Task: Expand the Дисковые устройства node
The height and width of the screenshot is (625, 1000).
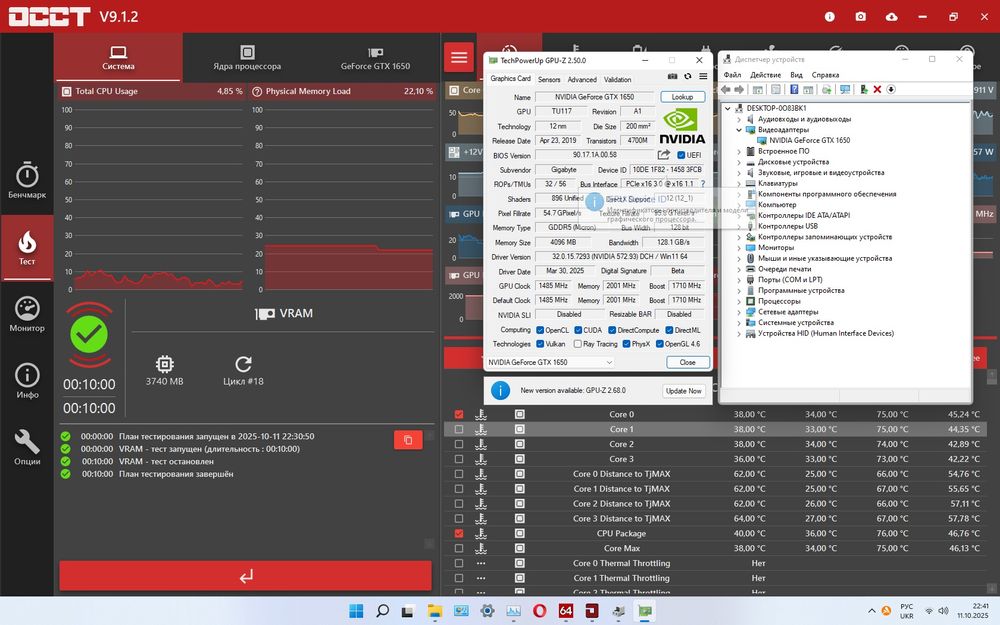Action: coord(739,162)
